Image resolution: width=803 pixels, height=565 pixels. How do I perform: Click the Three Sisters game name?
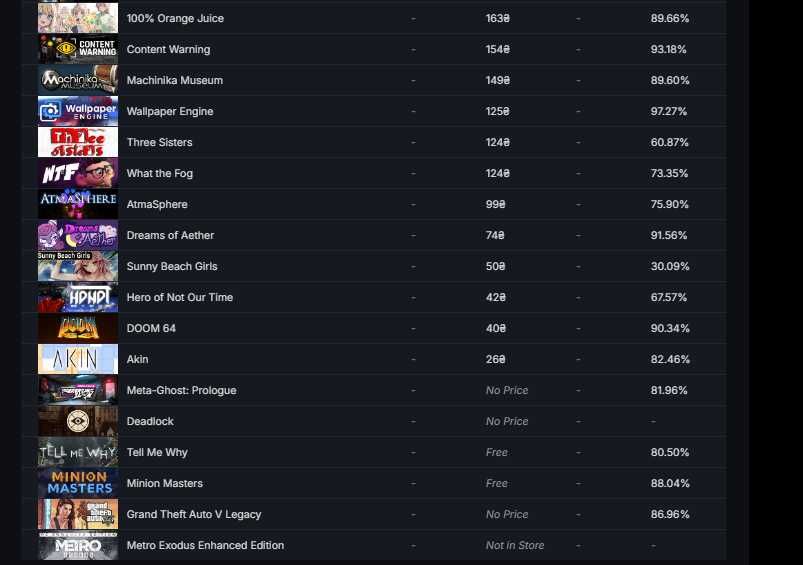(159, 142)
